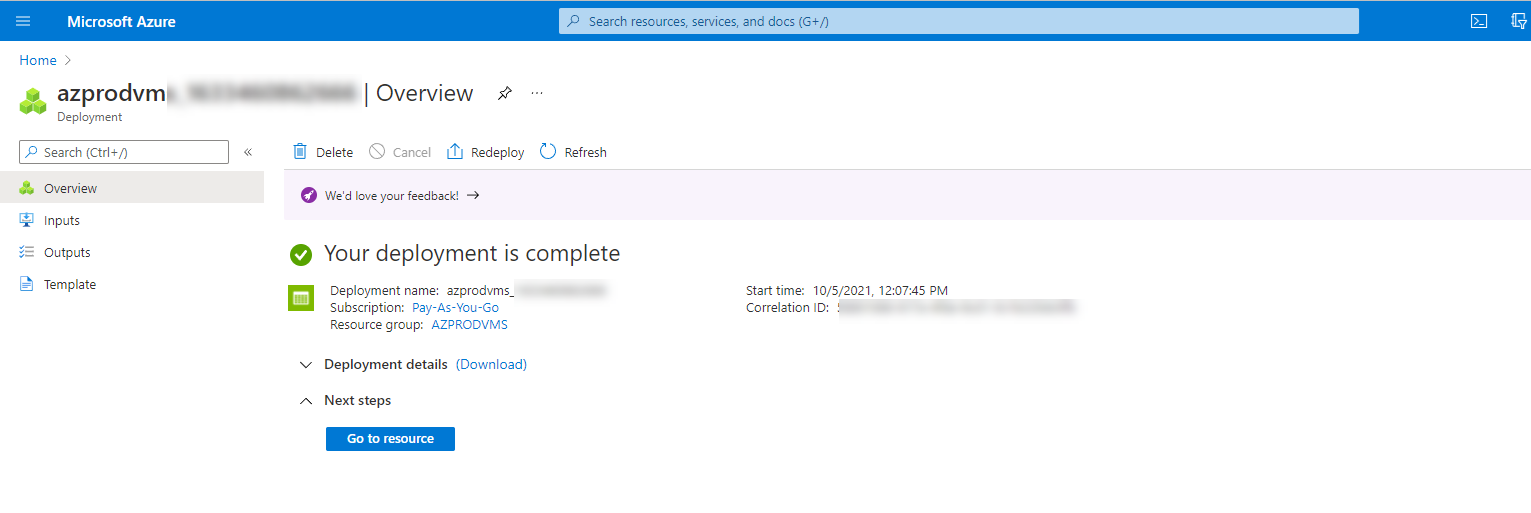Open the AZPRODVMS resource group link
Image resolution: width=1531 pixels, height=513 pixels.
(469, 325)
